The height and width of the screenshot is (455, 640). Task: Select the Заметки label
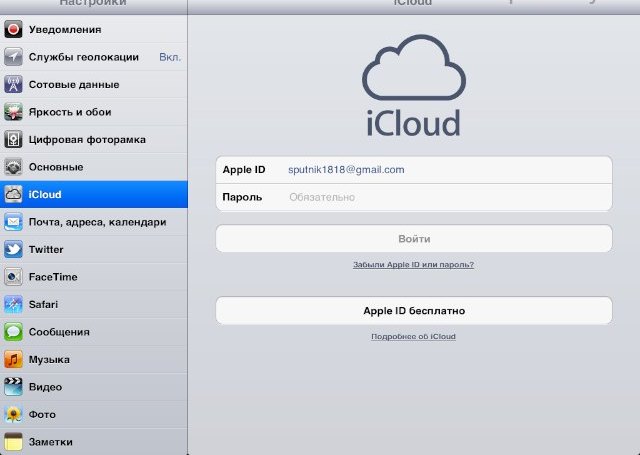[51, 442]
